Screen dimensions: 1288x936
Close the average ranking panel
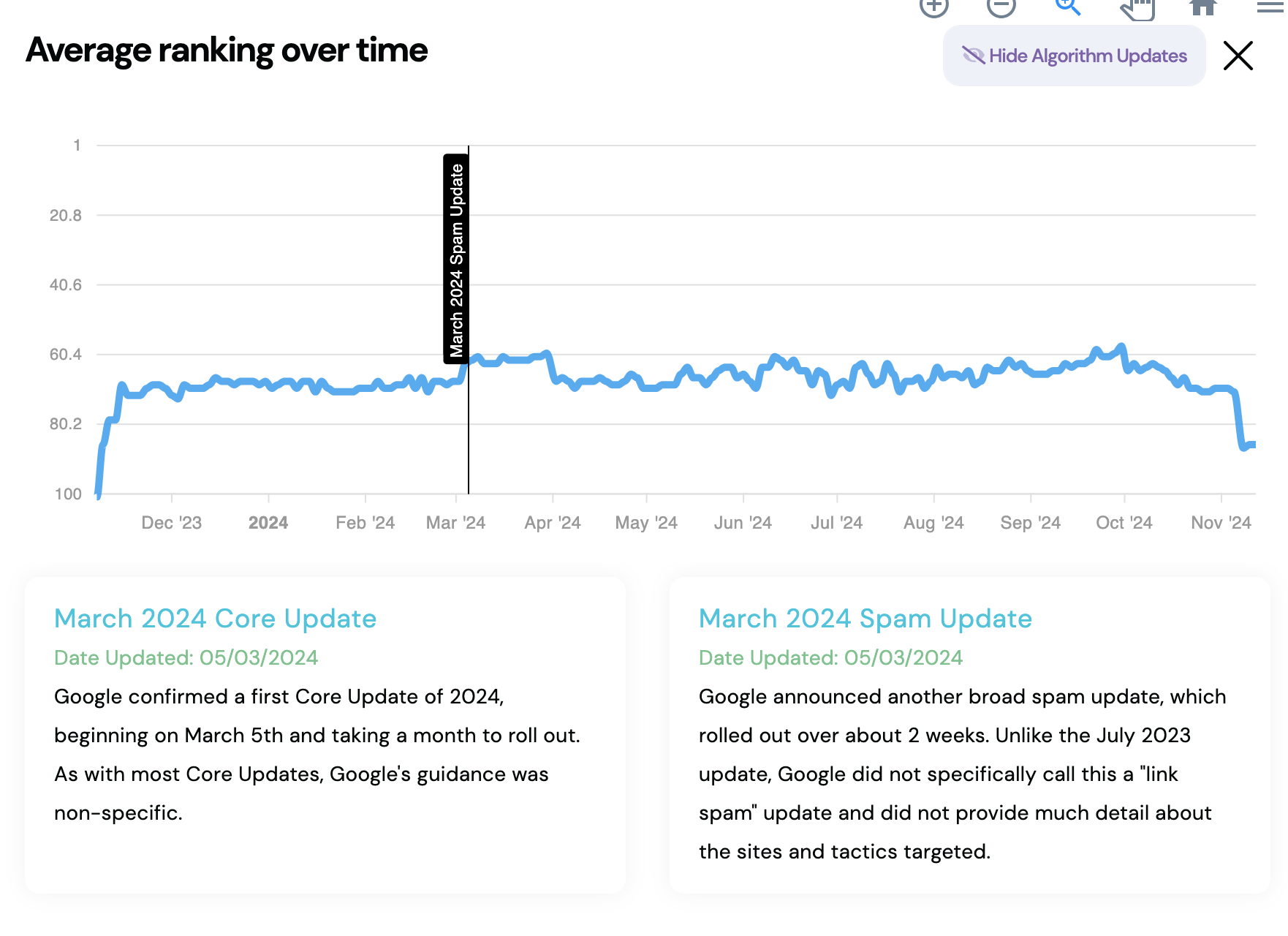tap(1238, 56)
